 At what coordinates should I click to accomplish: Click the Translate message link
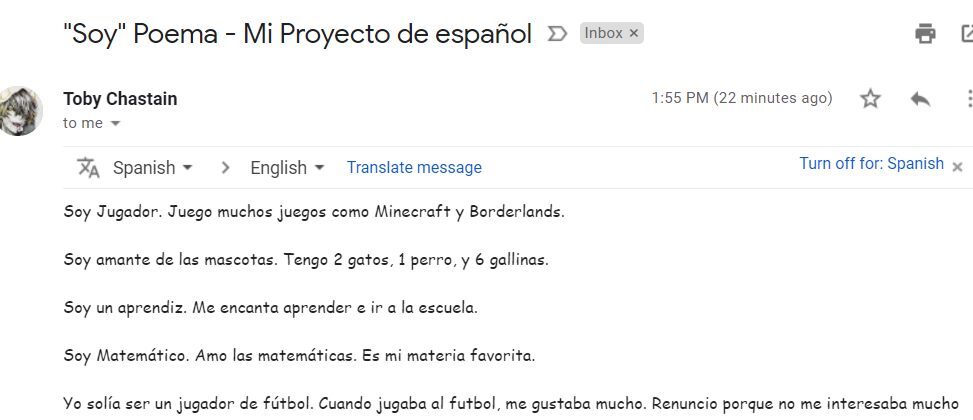tap(414, 168)
